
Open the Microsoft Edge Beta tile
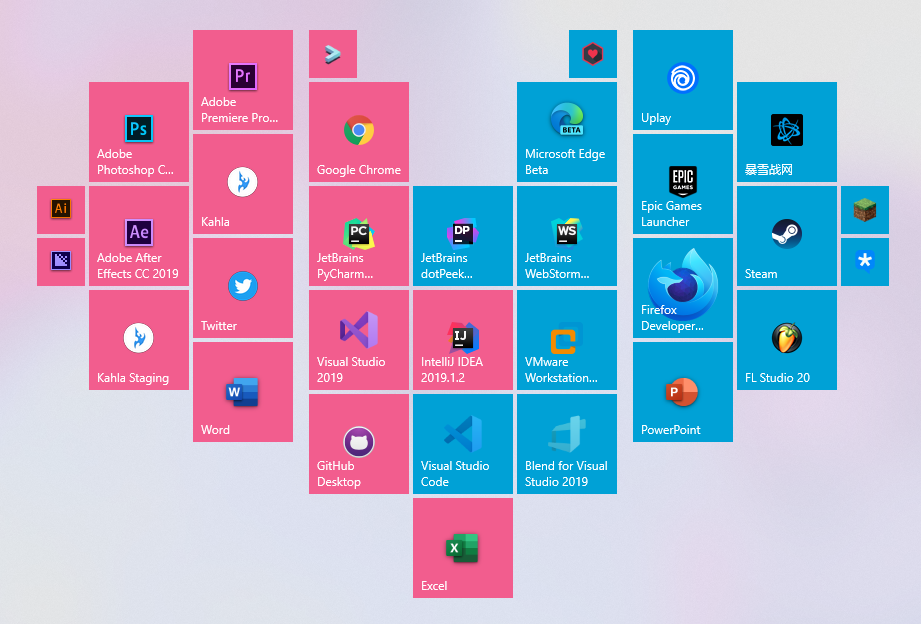[567, 132]
